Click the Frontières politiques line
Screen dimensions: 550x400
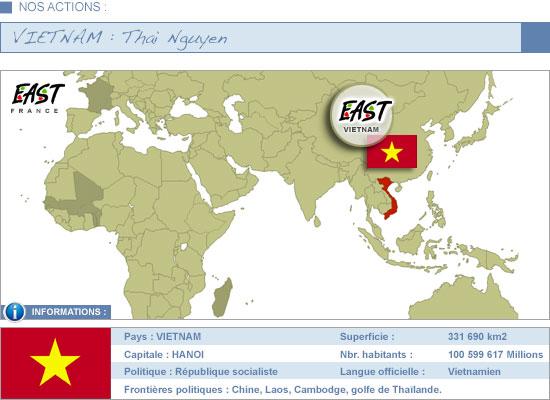tap(283, 389)
